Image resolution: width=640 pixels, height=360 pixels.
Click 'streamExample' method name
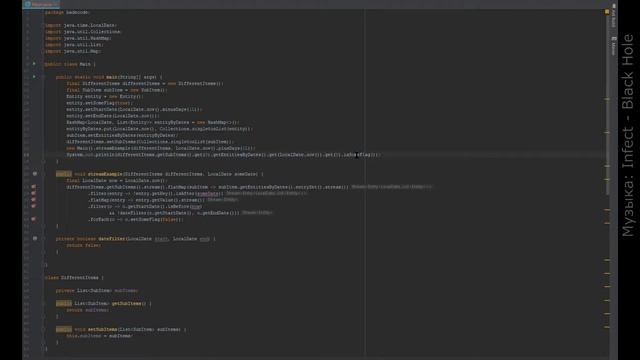pos(105,174)
